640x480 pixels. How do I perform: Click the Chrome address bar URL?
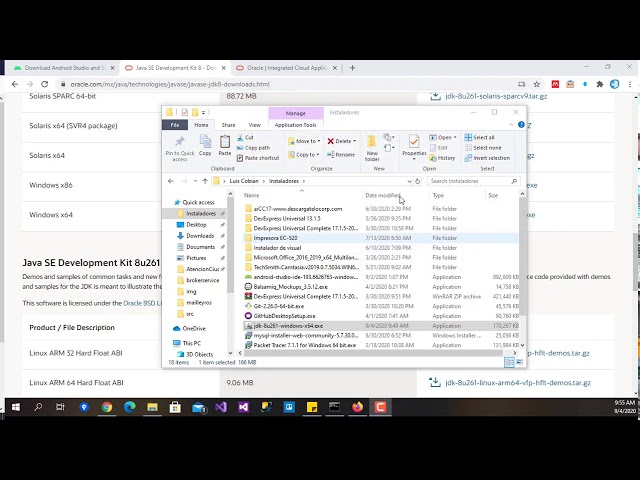(170, 84)
